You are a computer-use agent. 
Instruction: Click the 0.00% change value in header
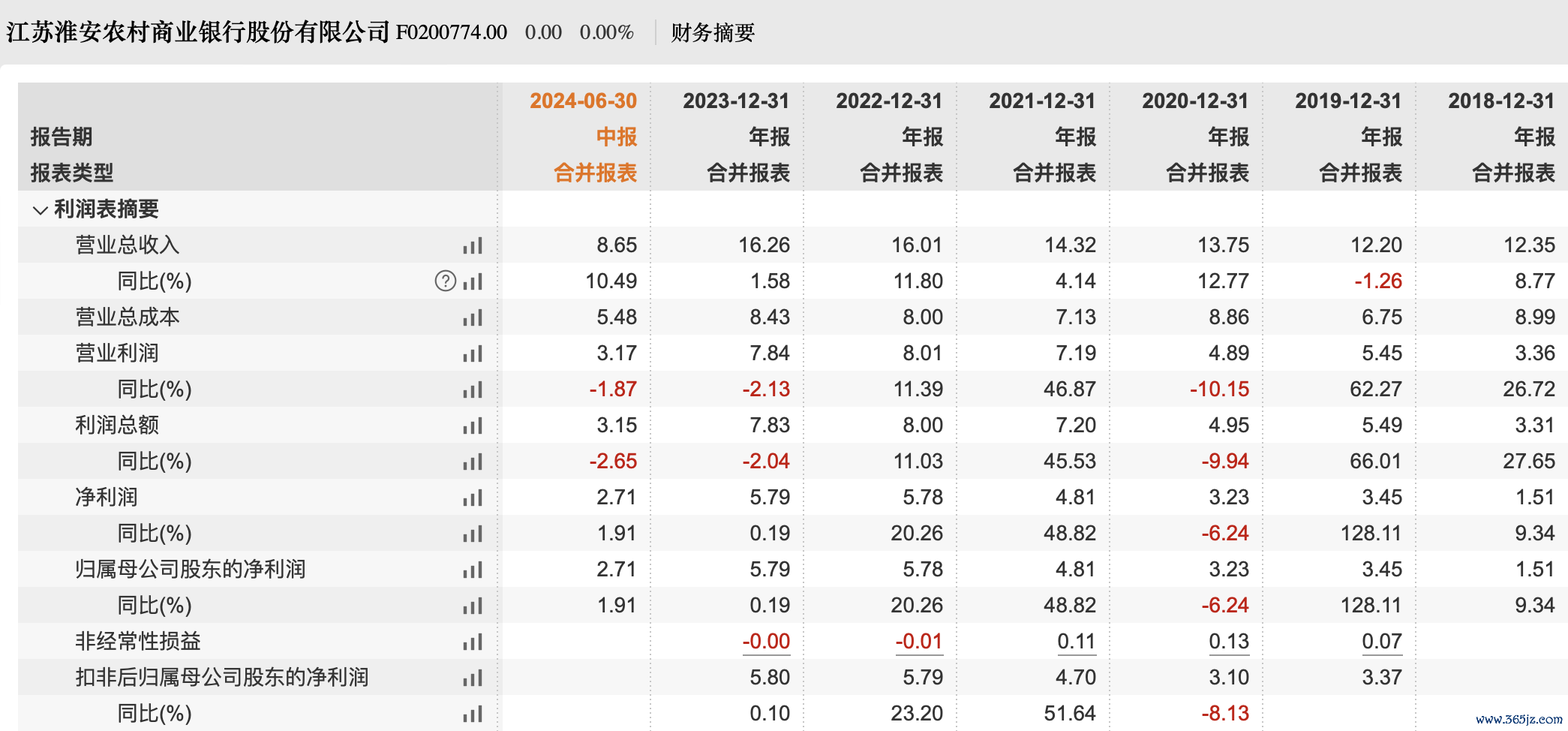607,32
